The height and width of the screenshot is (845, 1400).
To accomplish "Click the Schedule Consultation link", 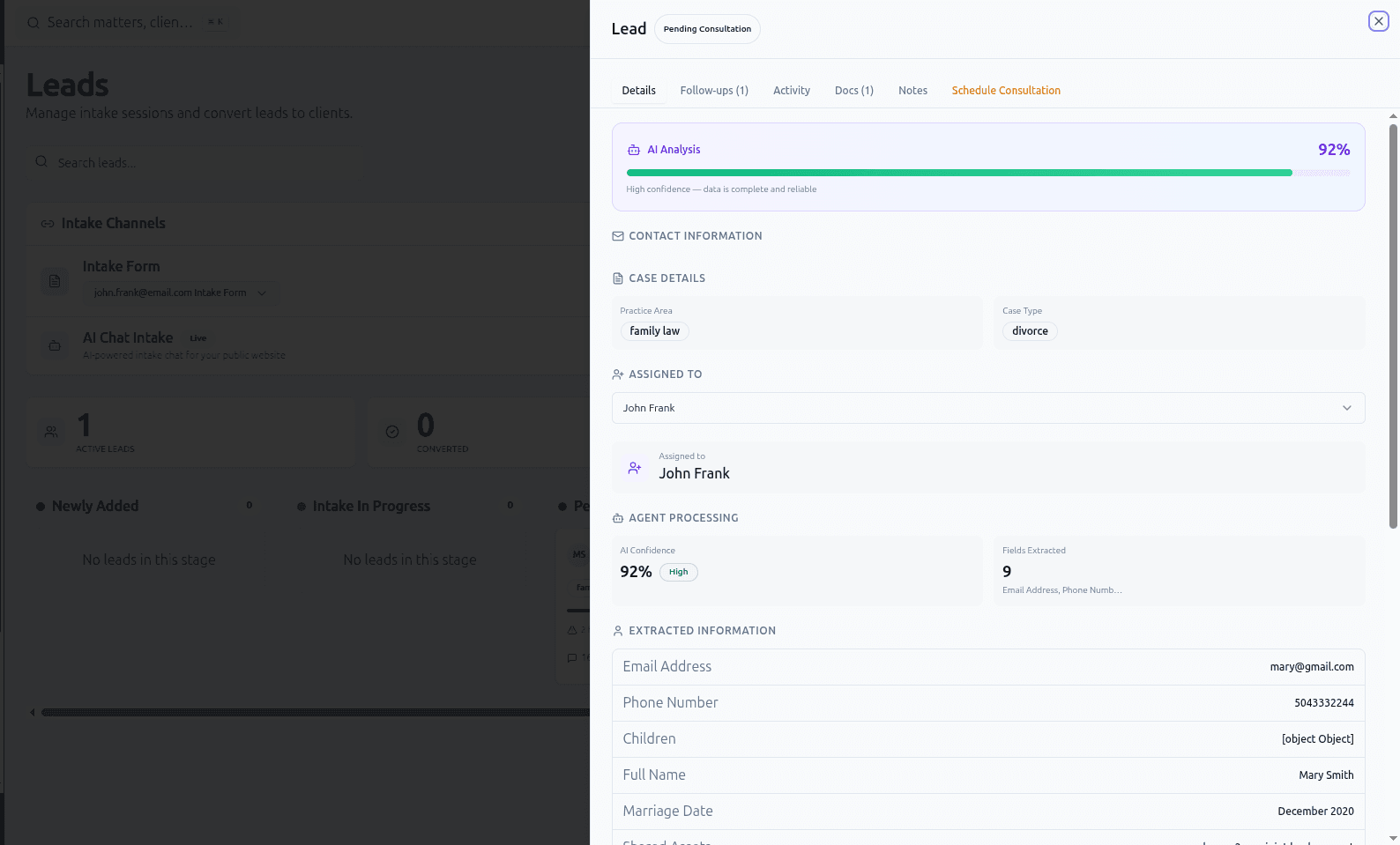I will pos(1006,91).
